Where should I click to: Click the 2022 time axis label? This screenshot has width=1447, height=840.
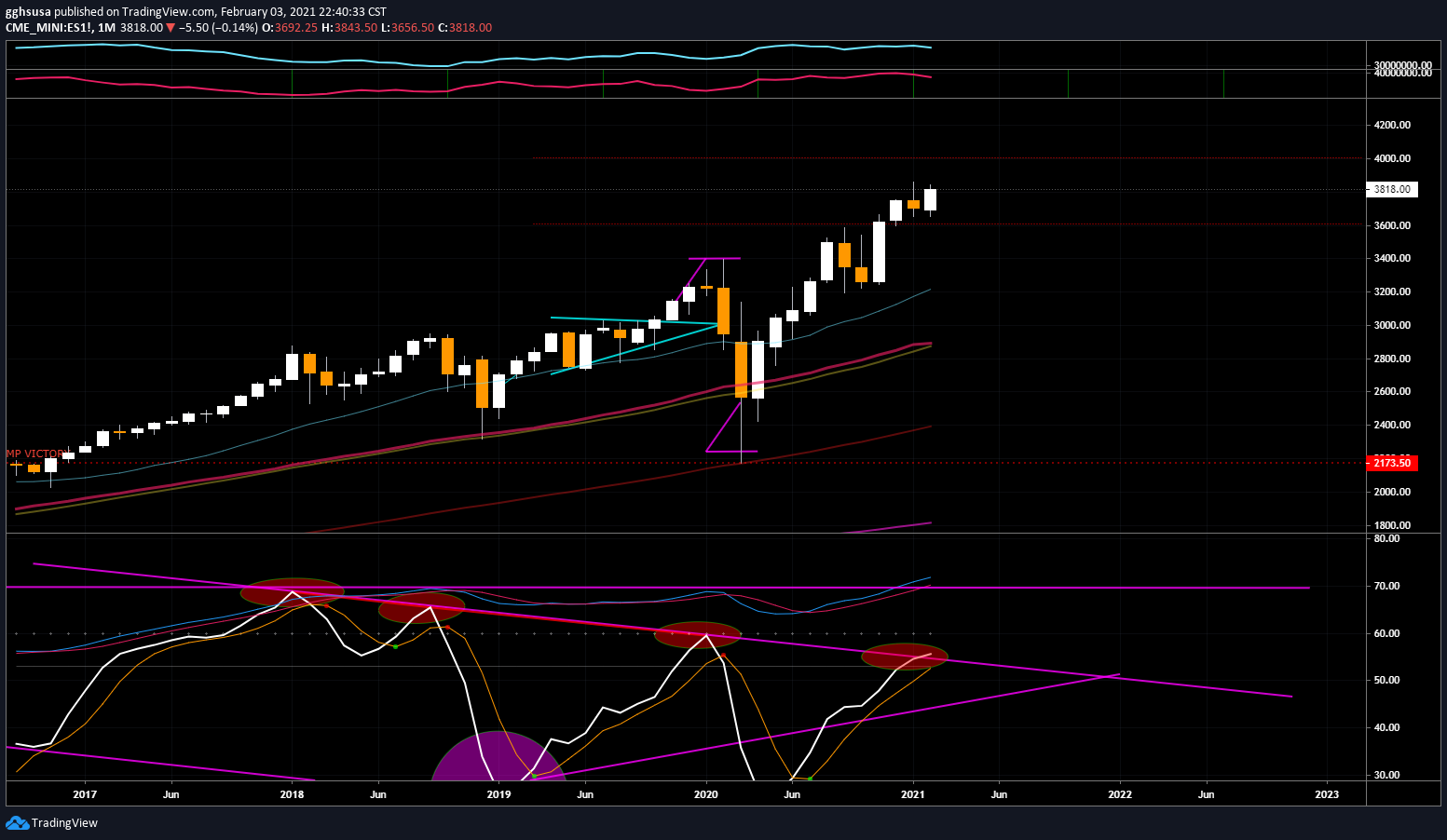pos(1120,794)
